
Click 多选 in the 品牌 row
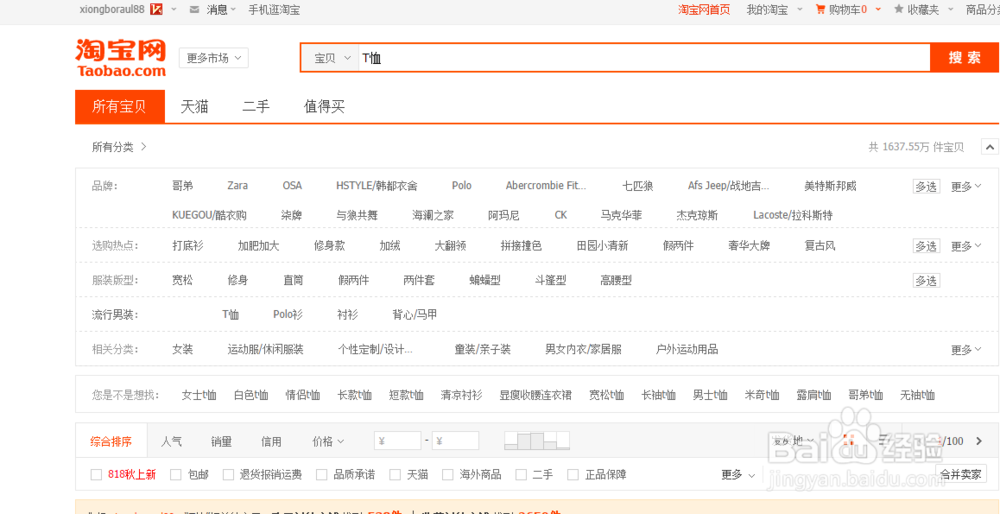coord(926,186)
